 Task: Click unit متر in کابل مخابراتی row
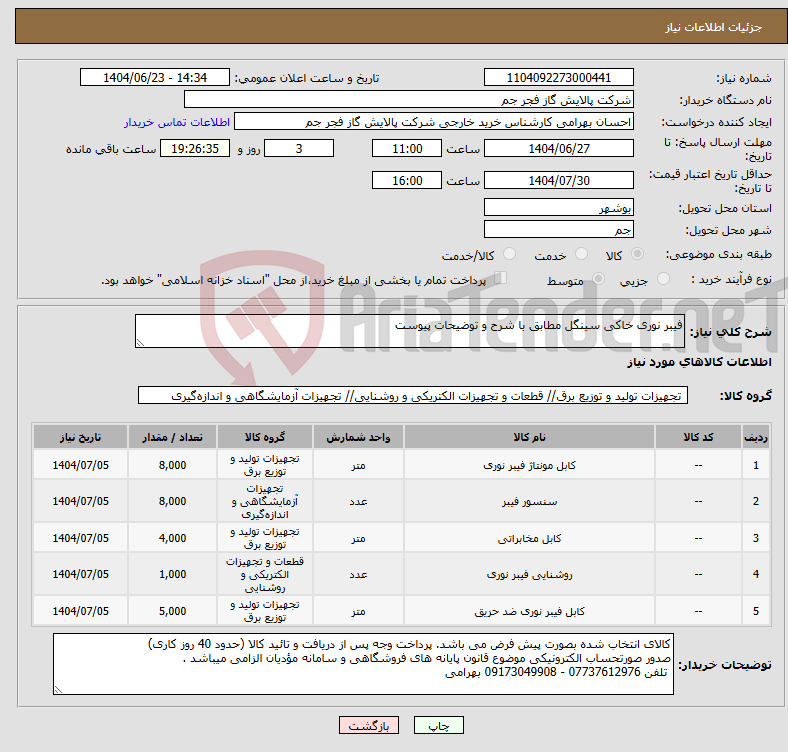[358, 538]
